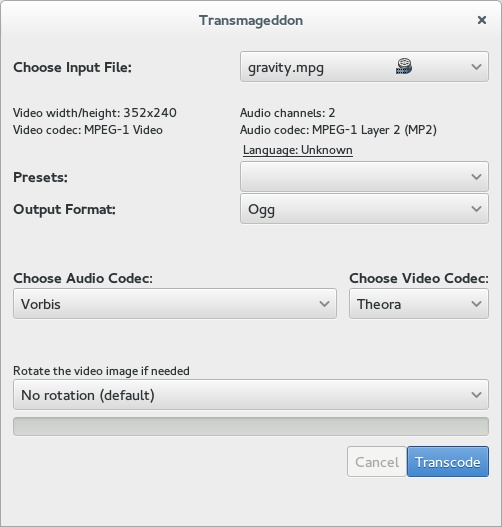Click the chevron arrow on Ogg dropdown
Viewport: 502px width, 527px height.
tap(476, 209)
